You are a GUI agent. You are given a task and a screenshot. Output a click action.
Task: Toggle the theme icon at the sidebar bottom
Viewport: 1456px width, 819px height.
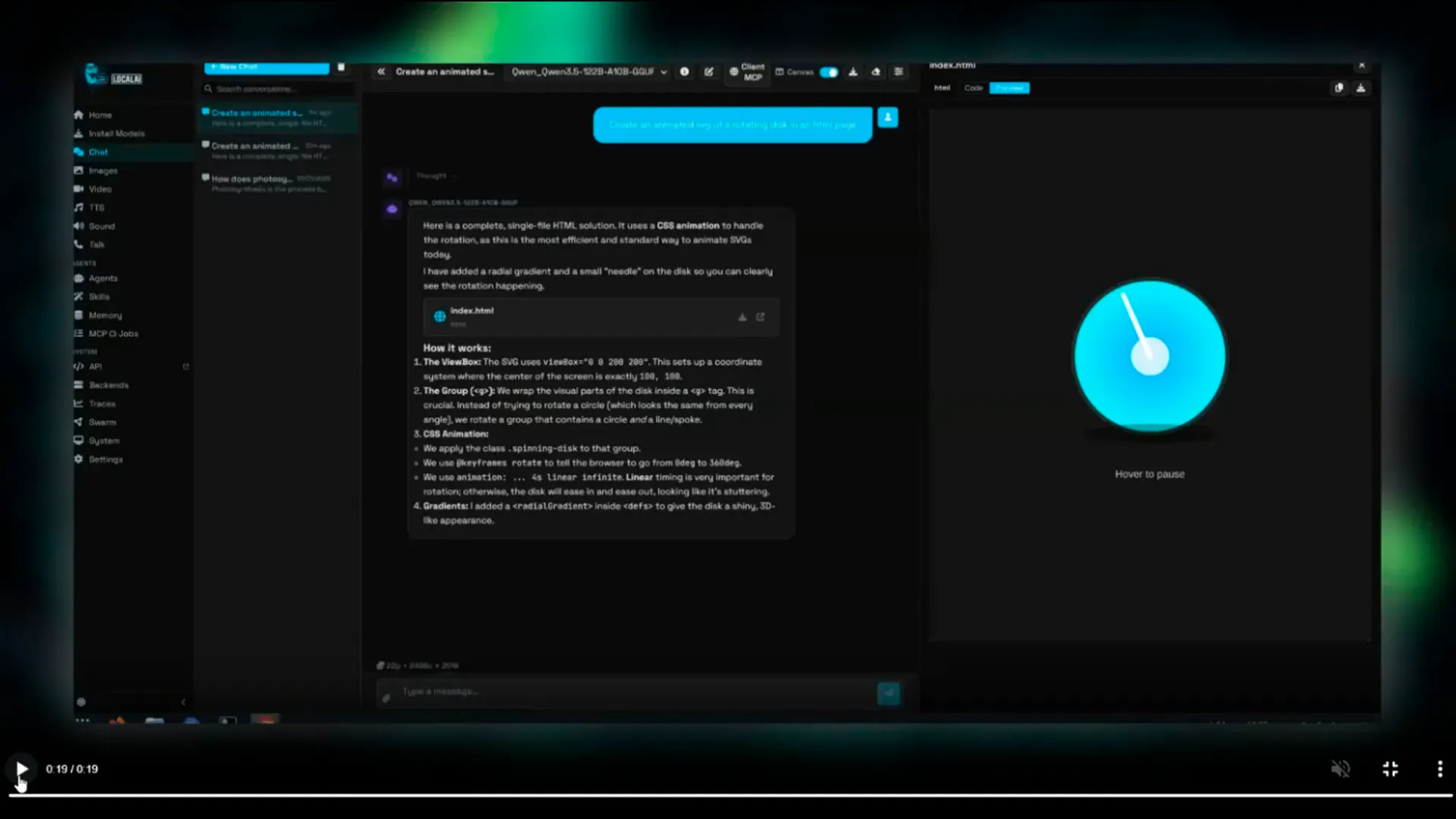coord(81,702)
